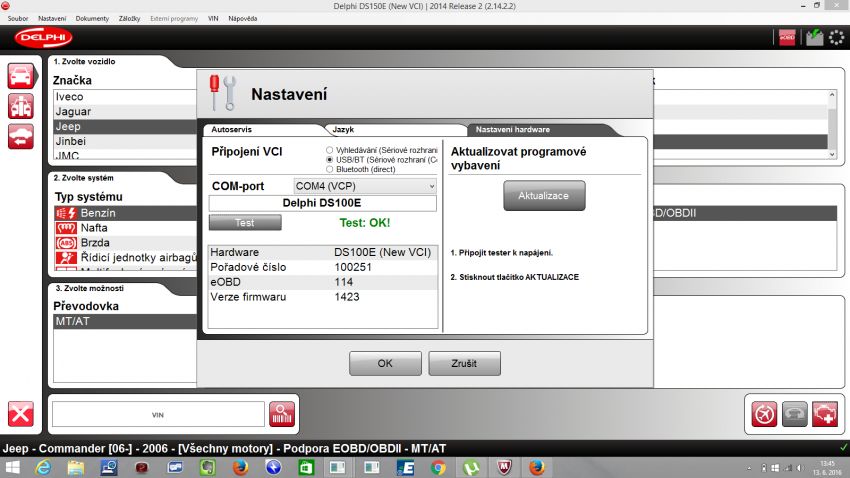Select Bluetooth (direct) radio option
Screen dimensions: 850x478
point(329,170)
